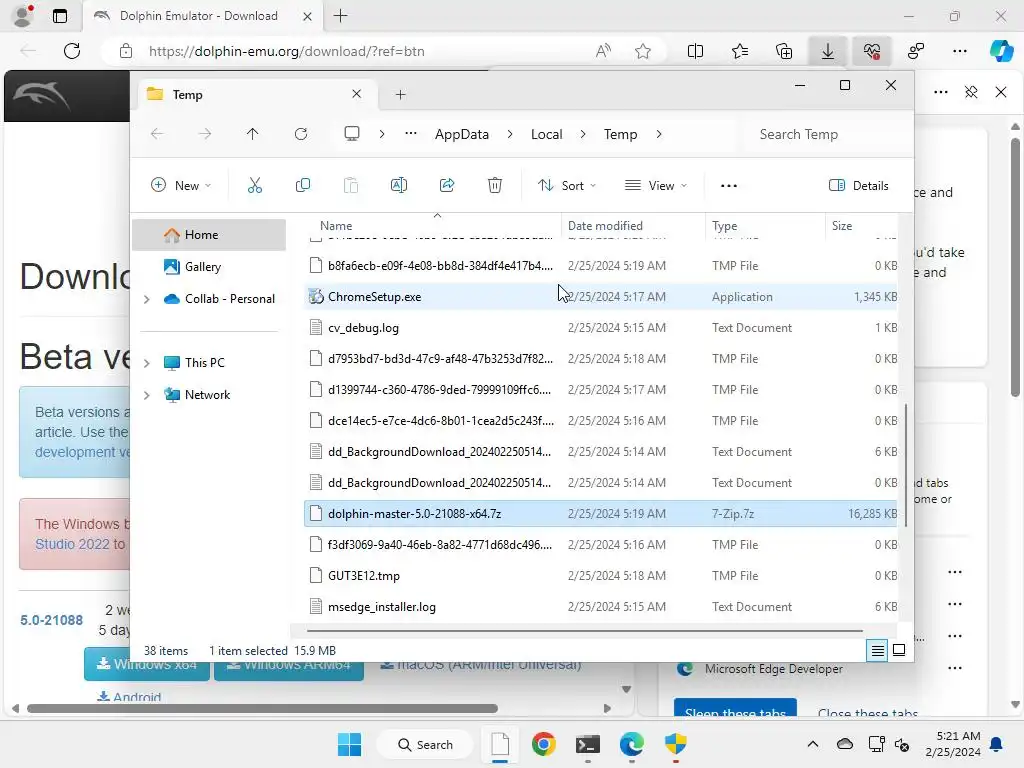The height and width of the screenshot is (768, 1024).
Task: Click the Rename icon in Explorer toolbar
Action: (398, 185)
